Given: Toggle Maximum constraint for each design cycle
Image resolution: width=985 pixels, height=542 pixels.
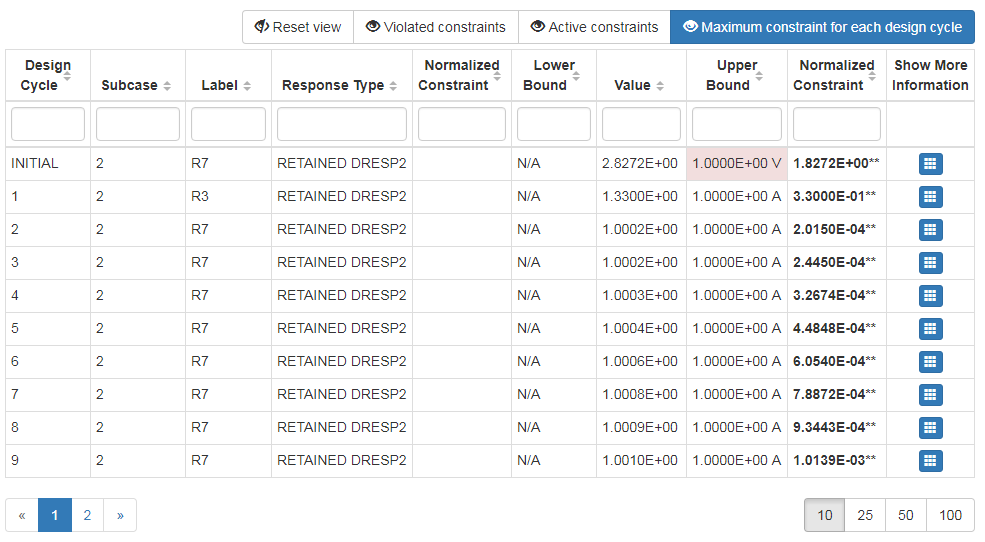Looking at the screenshot, I should (822, 27).
